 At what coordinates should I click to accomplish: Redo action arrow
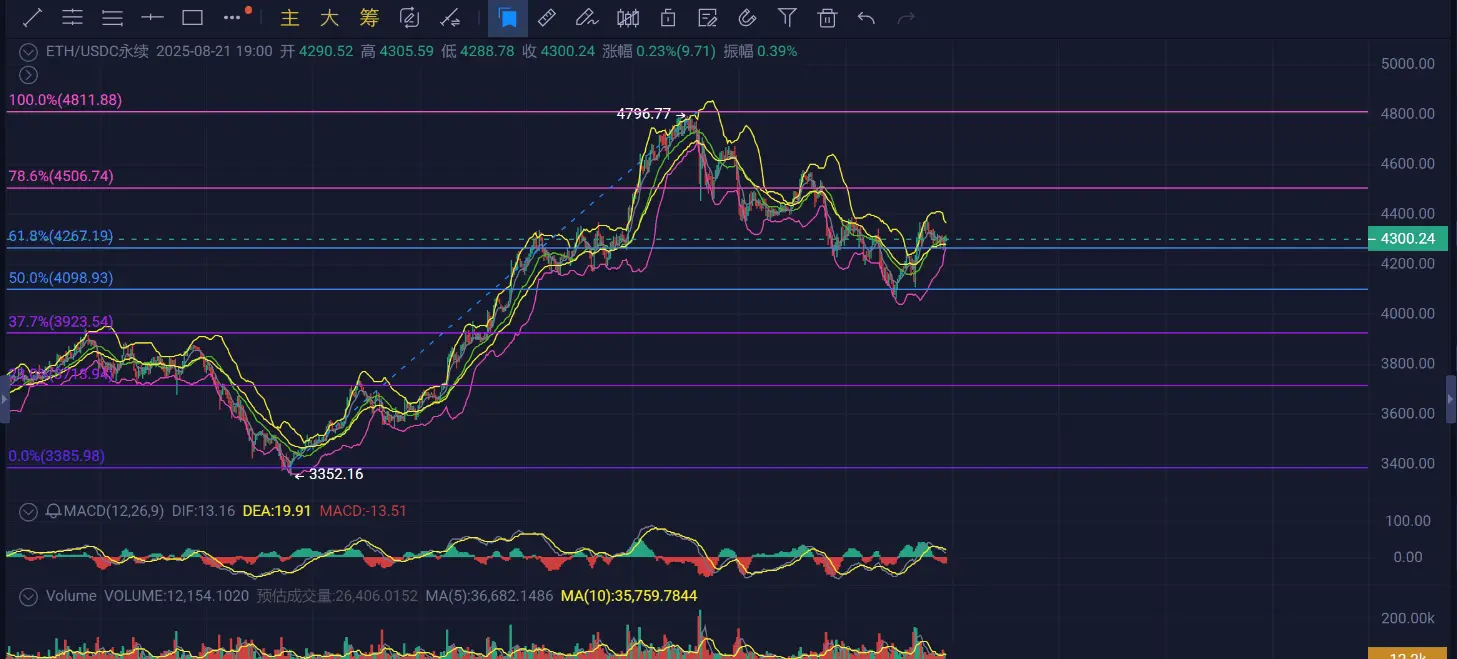pos(907,17)
